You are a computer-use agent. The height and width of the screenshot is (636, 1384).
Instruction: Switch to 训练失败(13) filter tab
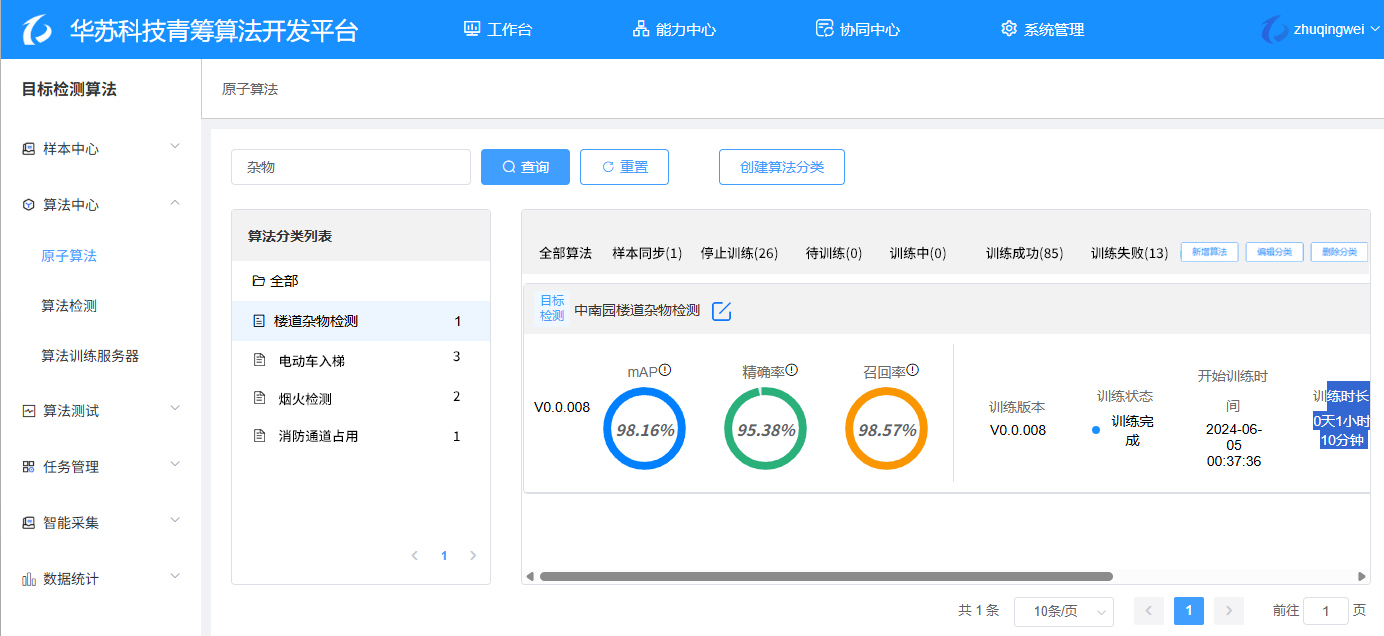pos(1130,253)
